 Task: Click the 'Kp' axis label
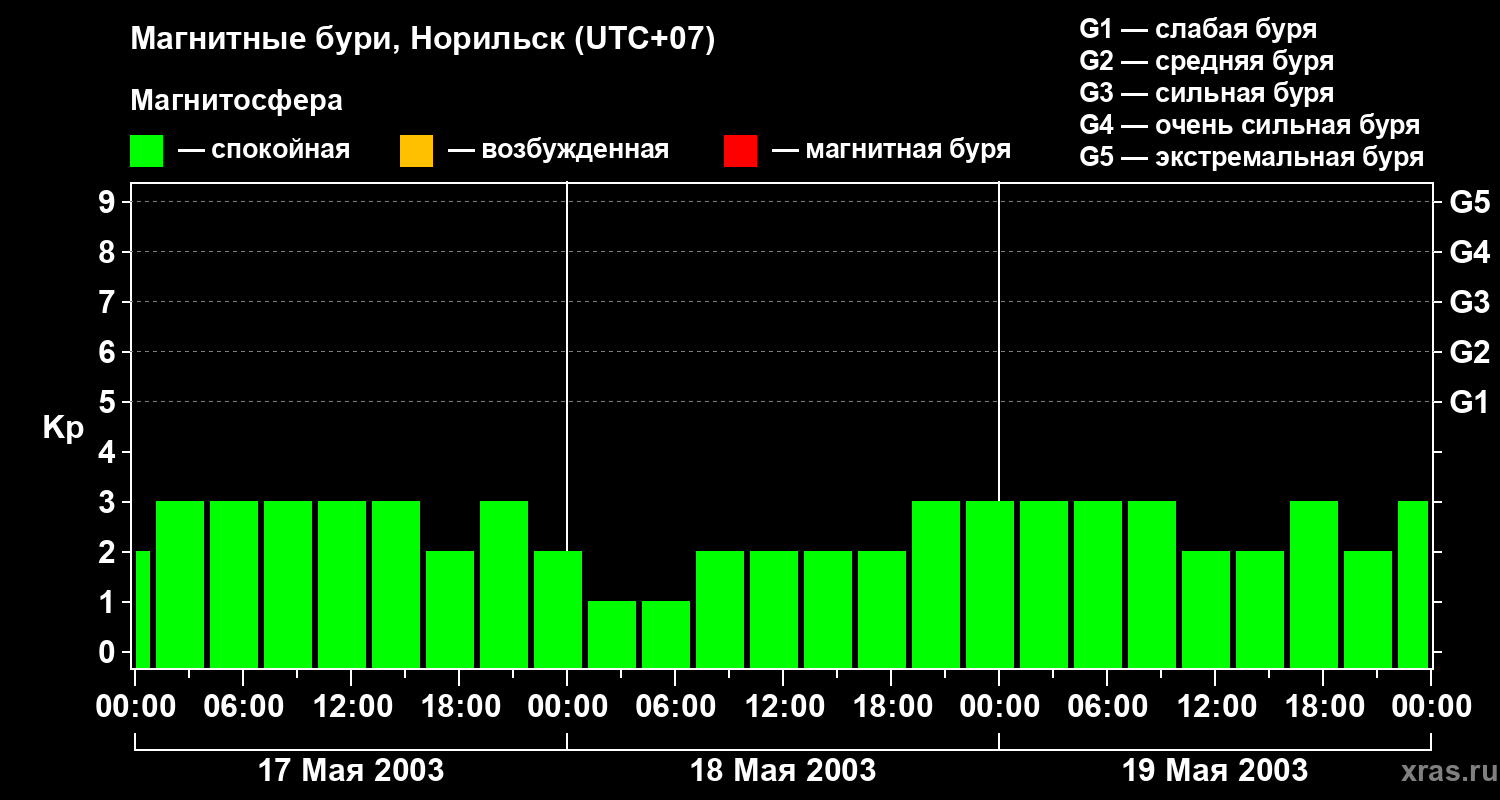pos(63,429)
